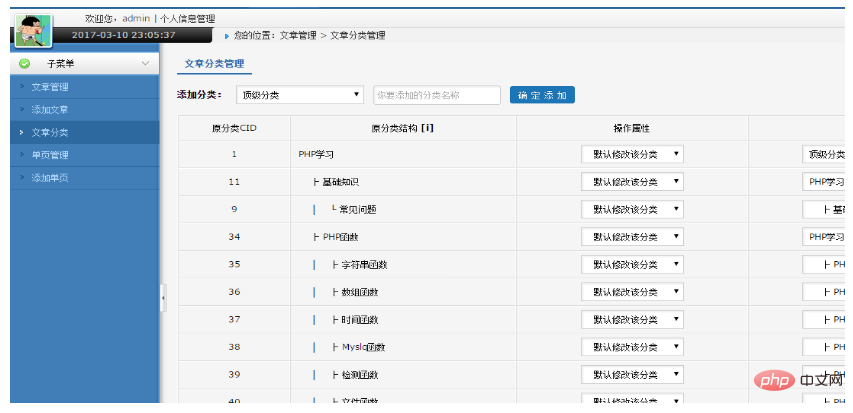Open 个人信息管理 link
Image resolution: width=853 pixels, height=413 pixels.
pyautogui.click(x=187, y=19)
